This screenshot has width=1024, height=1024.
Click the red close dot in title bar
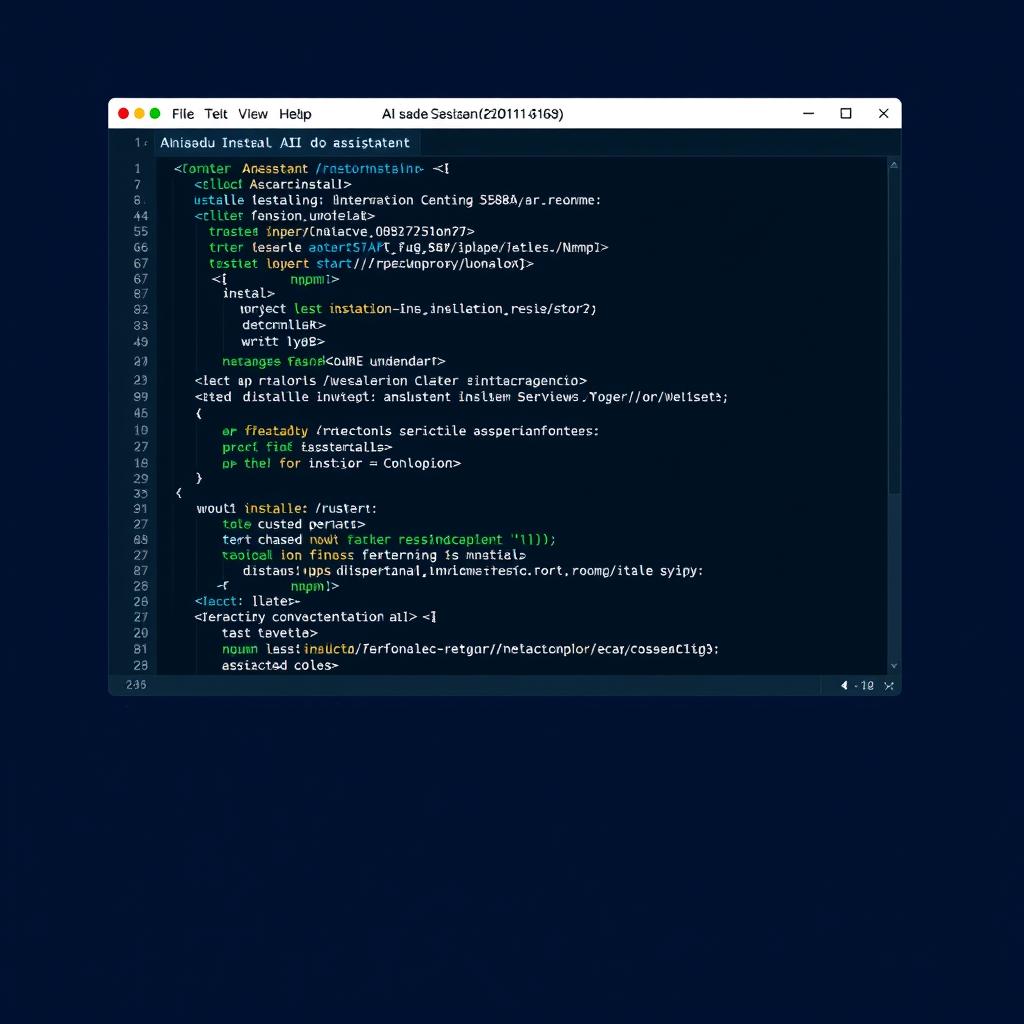tap(124, 114)
